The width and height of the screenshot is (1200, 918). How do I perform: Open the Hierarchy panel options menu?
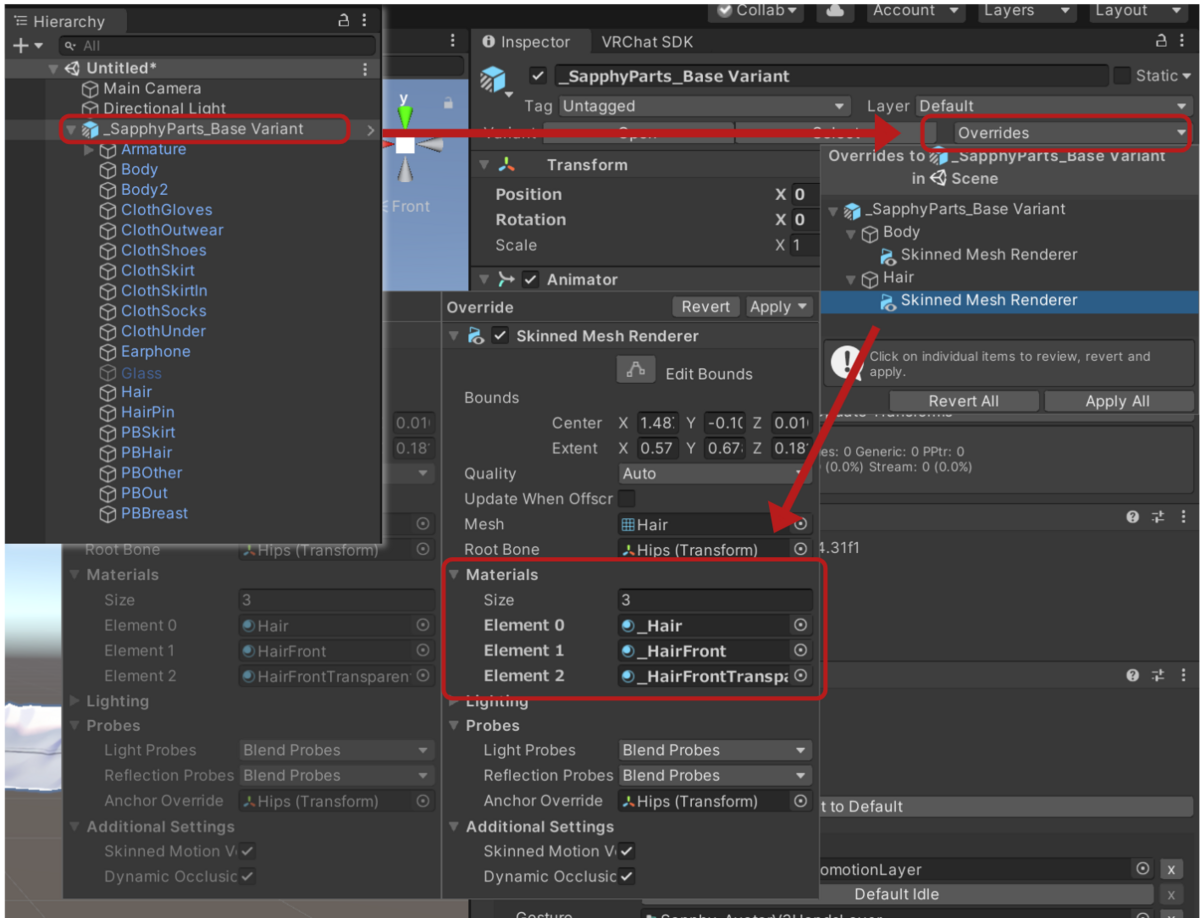point(364,20)
